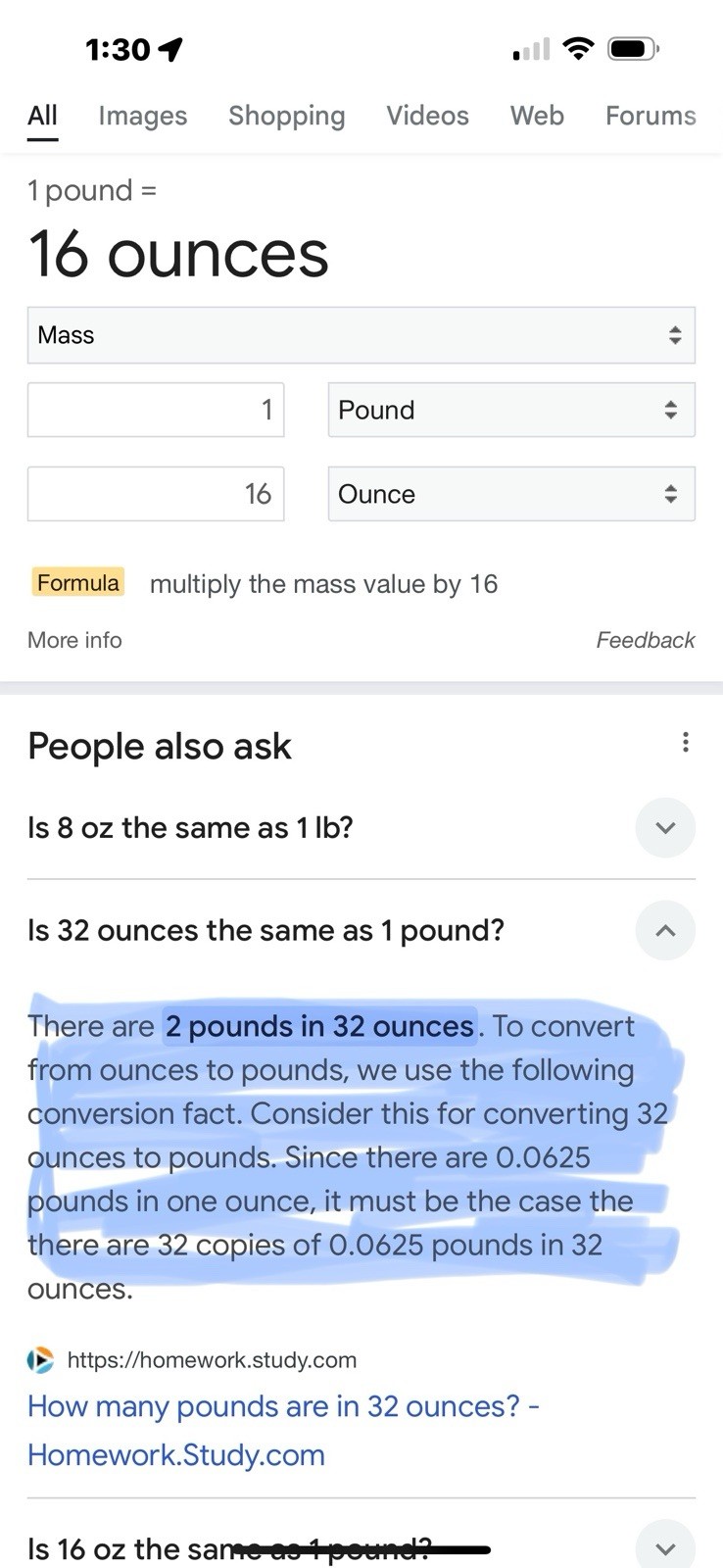Switch to the Shopping tab
The height and width of the screenshot is (1568, 723).
point(287,116)
